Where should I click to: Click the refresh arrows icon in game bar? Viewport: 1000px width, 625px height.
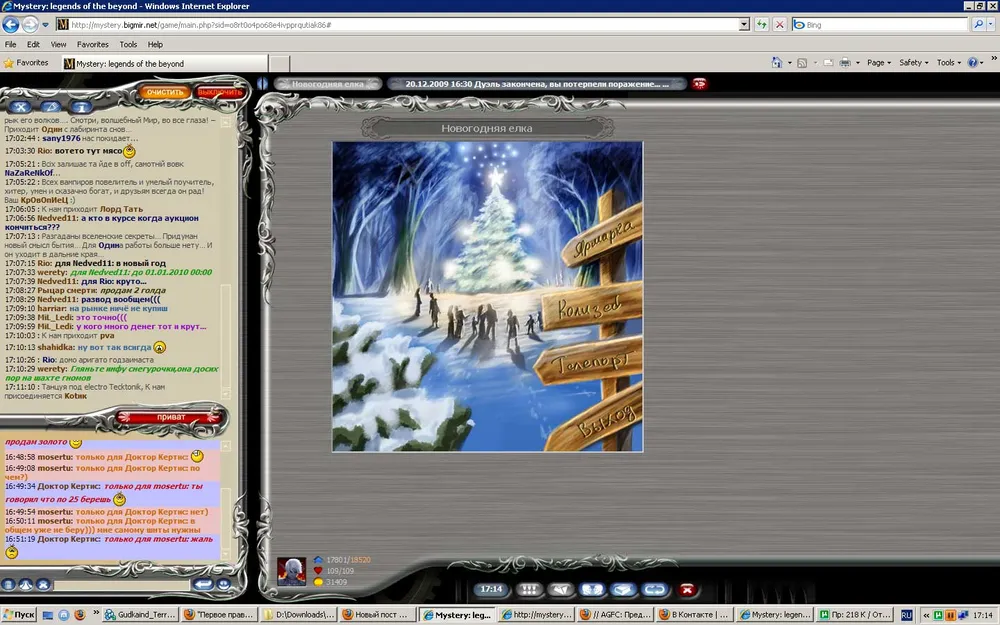[655, 590]
